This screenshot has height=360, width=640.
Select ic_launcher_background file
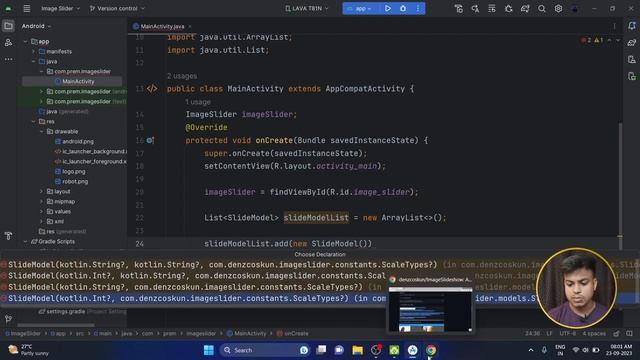[91, 151]
